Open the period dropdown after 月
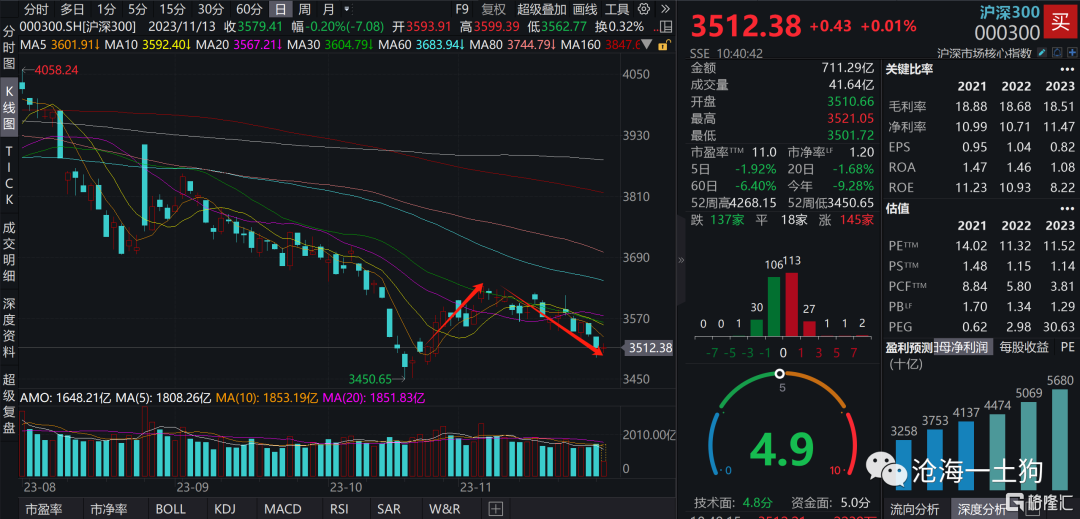Viewport: 1080px width, 519px height. pos(346,10)
